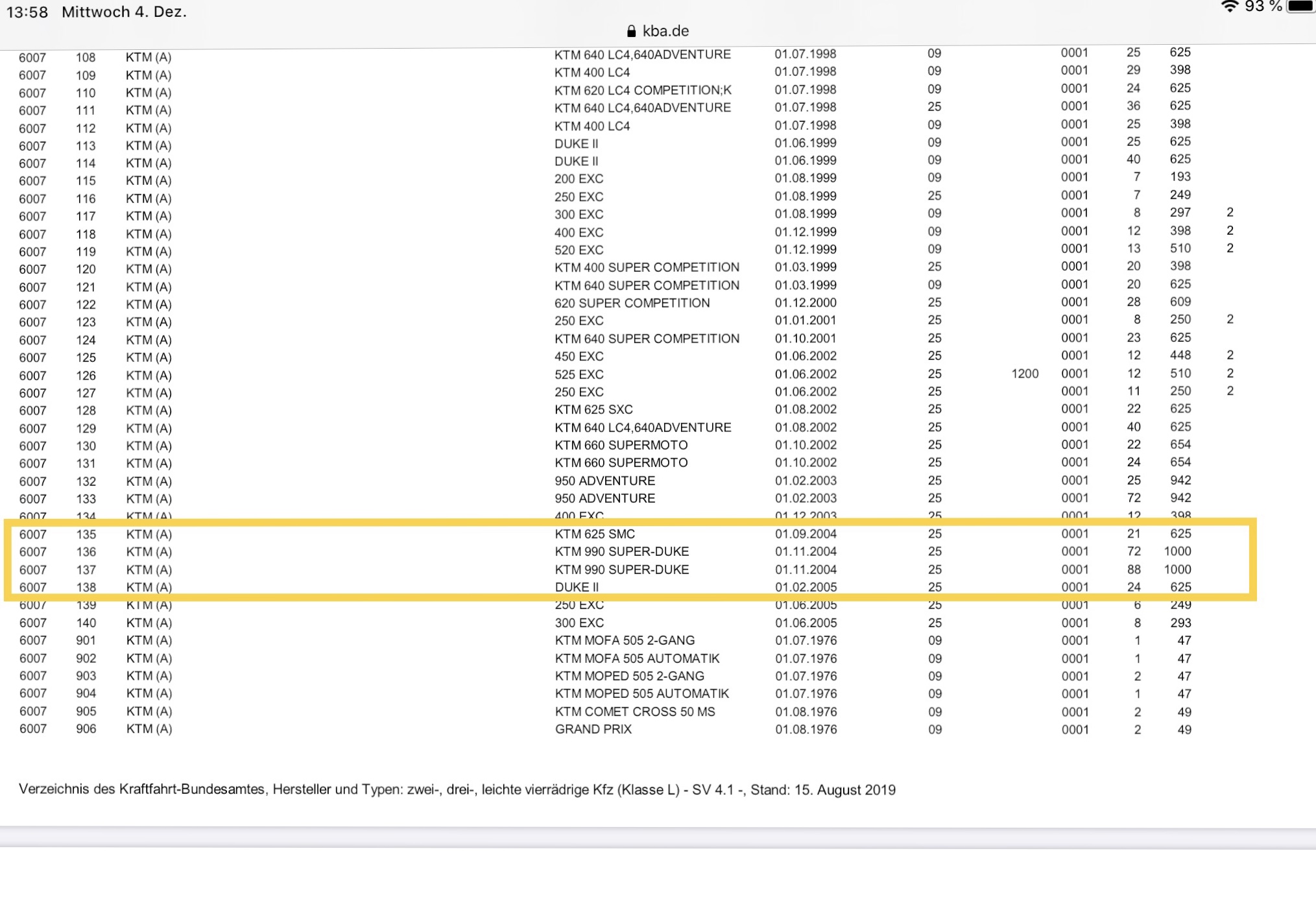The height and width of the screenshot is (912, 1316).
Task: Tap the KTM 625 SMC row text
Action: [595, 534]
